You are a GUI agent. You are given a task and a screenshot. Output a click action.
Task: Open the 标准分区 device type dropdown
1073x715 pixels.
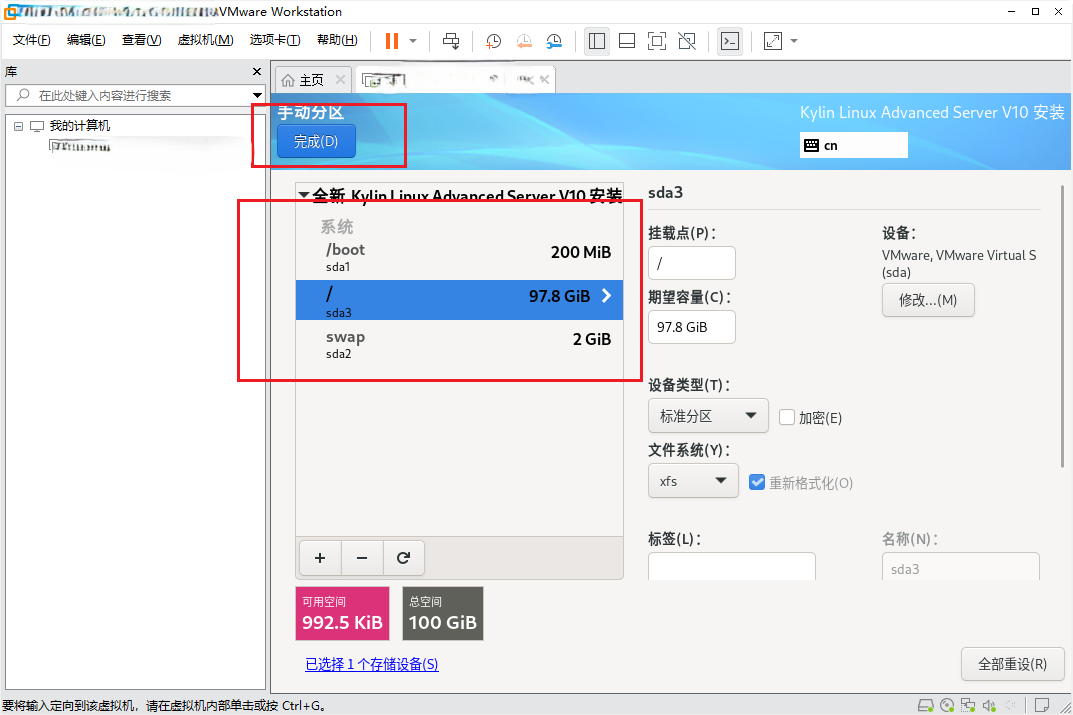[708, 416]
